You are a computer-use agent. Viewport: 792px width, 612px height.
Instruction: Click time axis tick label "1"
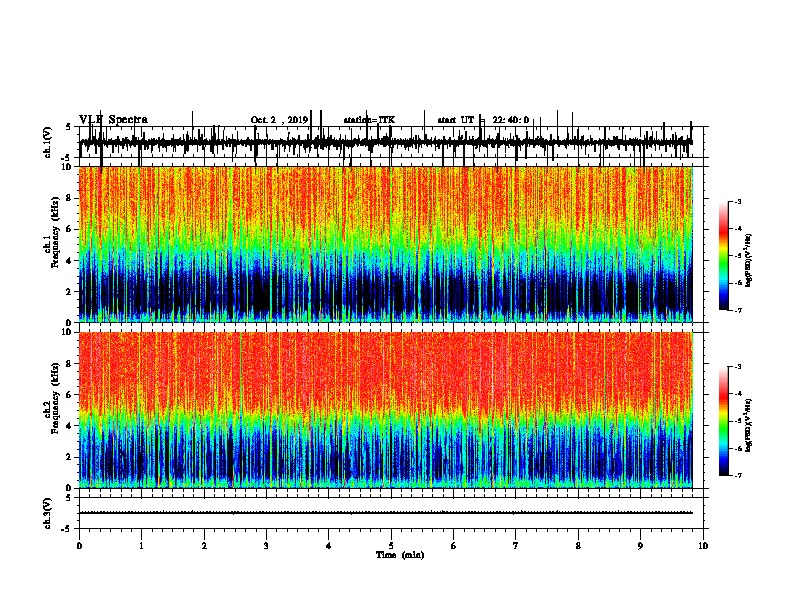click(141, 546)
